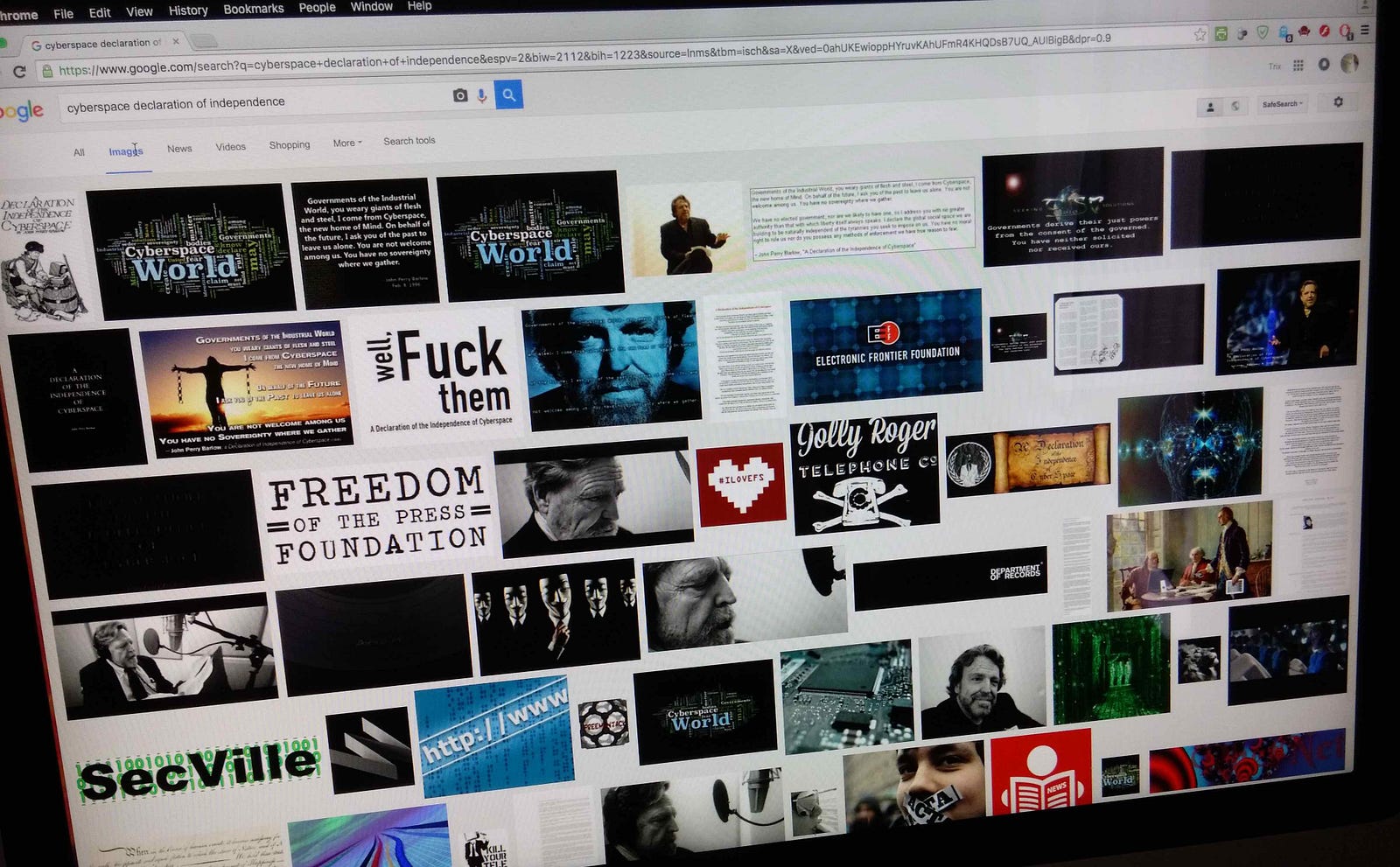Open the Jolly Roger Telephone Co image
1400x867 pixels.
point(866,473)
